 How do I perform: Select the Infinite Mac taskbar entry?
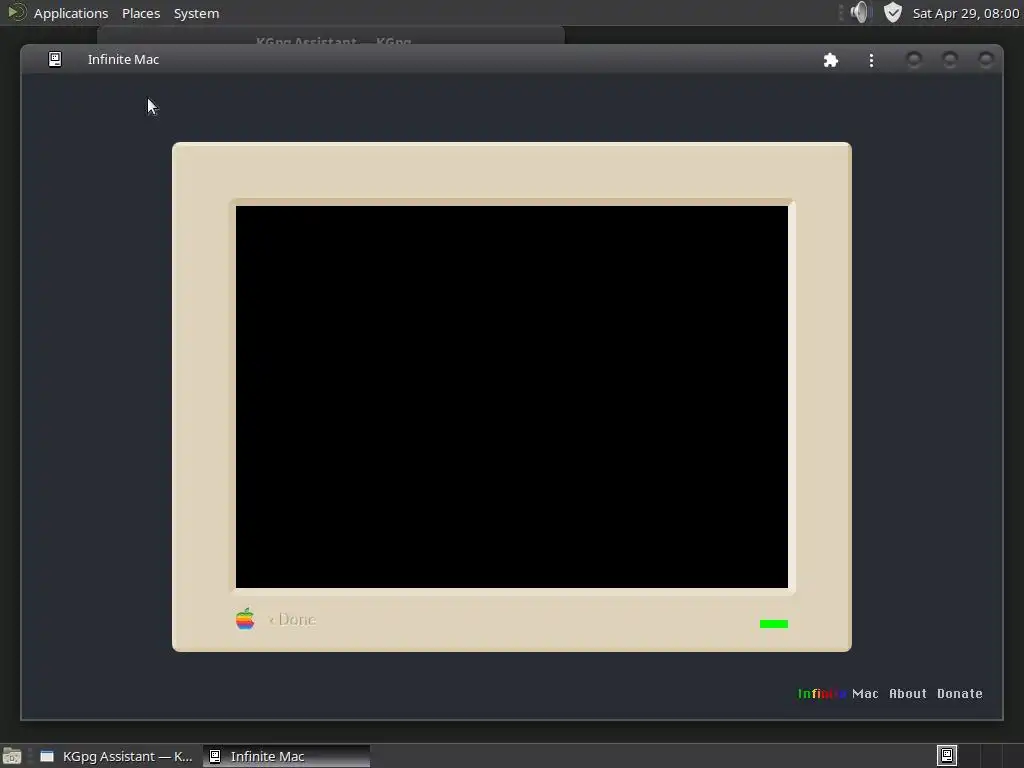[x=286, y=756]
